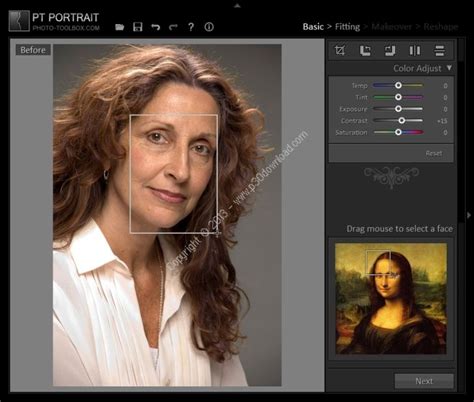Click the Temp slider handle
The image size is (474, 402).
click(x=398, y=85)
